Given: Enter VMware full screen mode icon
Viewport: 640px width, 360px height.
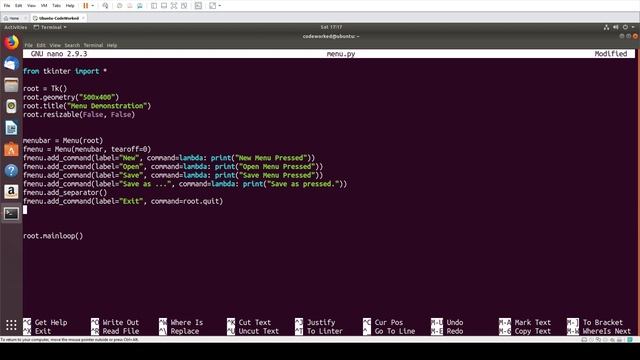Looking at the screenshot, I should (174, 6).
